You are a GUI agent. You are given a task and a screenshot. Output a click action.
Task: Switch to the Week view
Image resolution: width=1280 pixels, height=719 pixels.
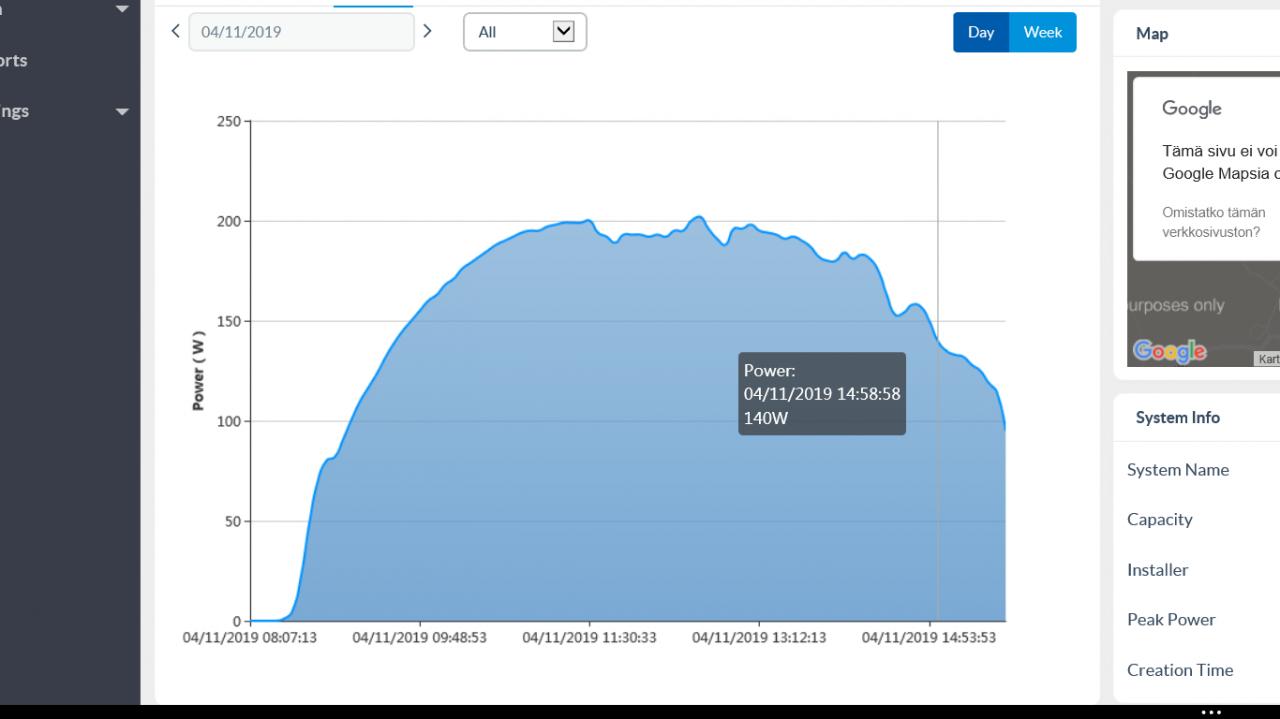[1043, 32]
